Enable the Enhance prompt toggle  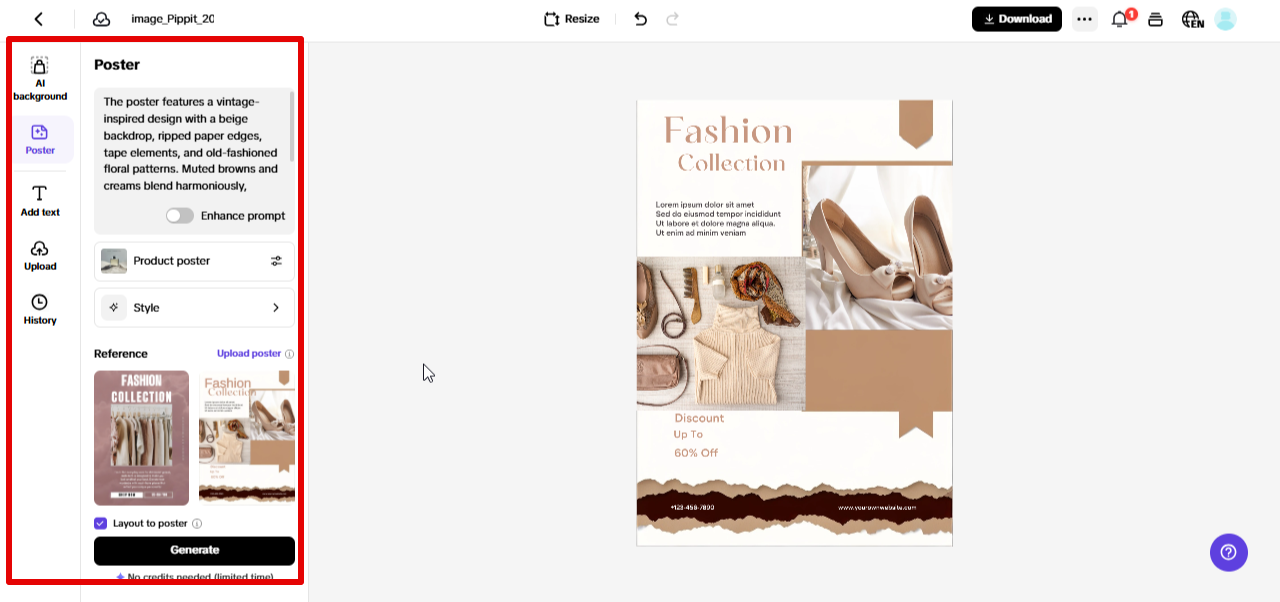click(180, 215)
